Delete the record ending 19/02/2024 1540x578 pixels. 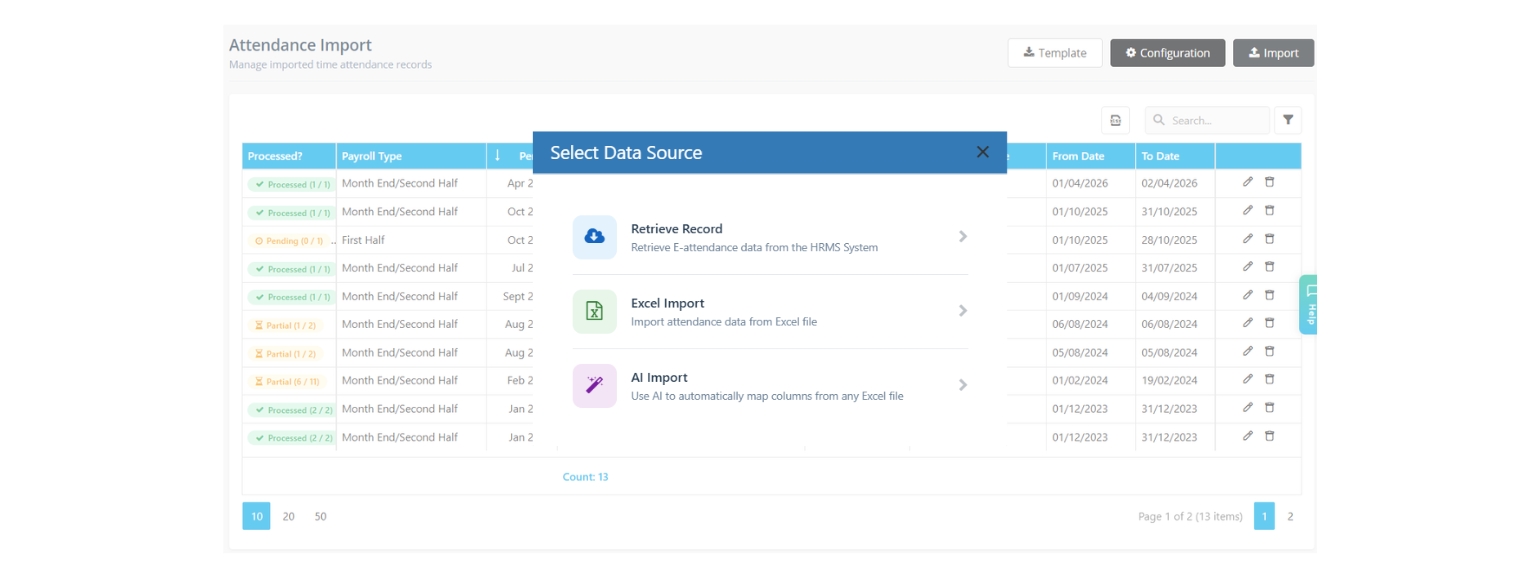pyautogui.click(x=1270, y=379)
